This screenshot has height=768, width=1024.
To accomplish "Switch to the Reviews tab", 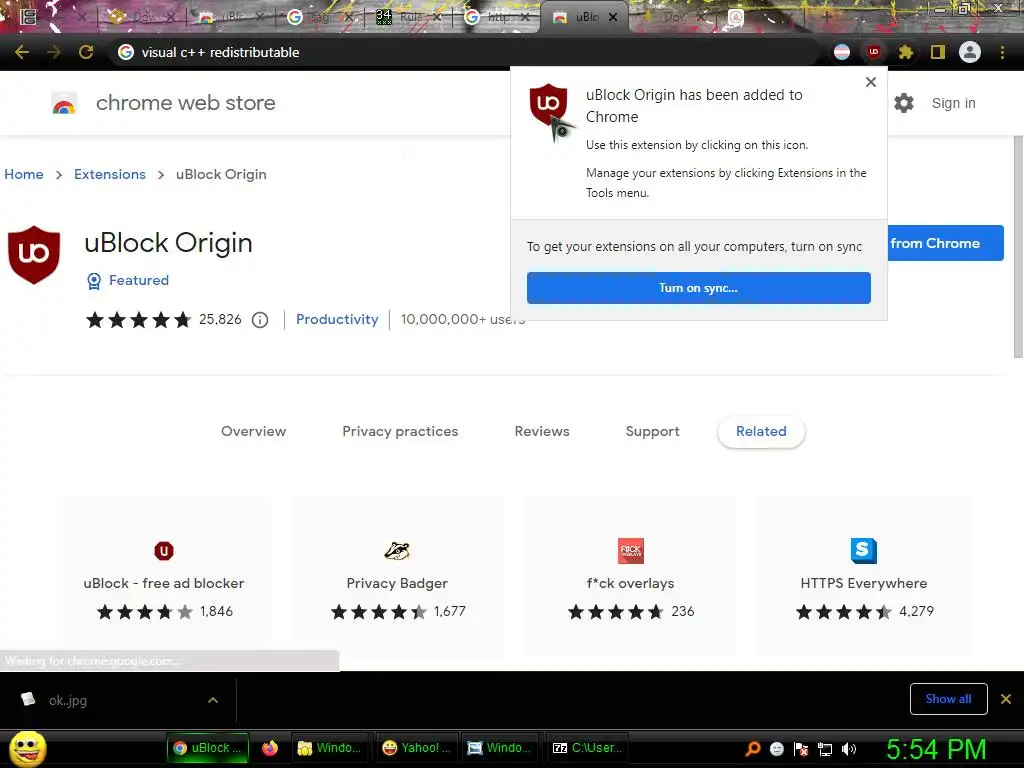I will (x=542, y=431).
